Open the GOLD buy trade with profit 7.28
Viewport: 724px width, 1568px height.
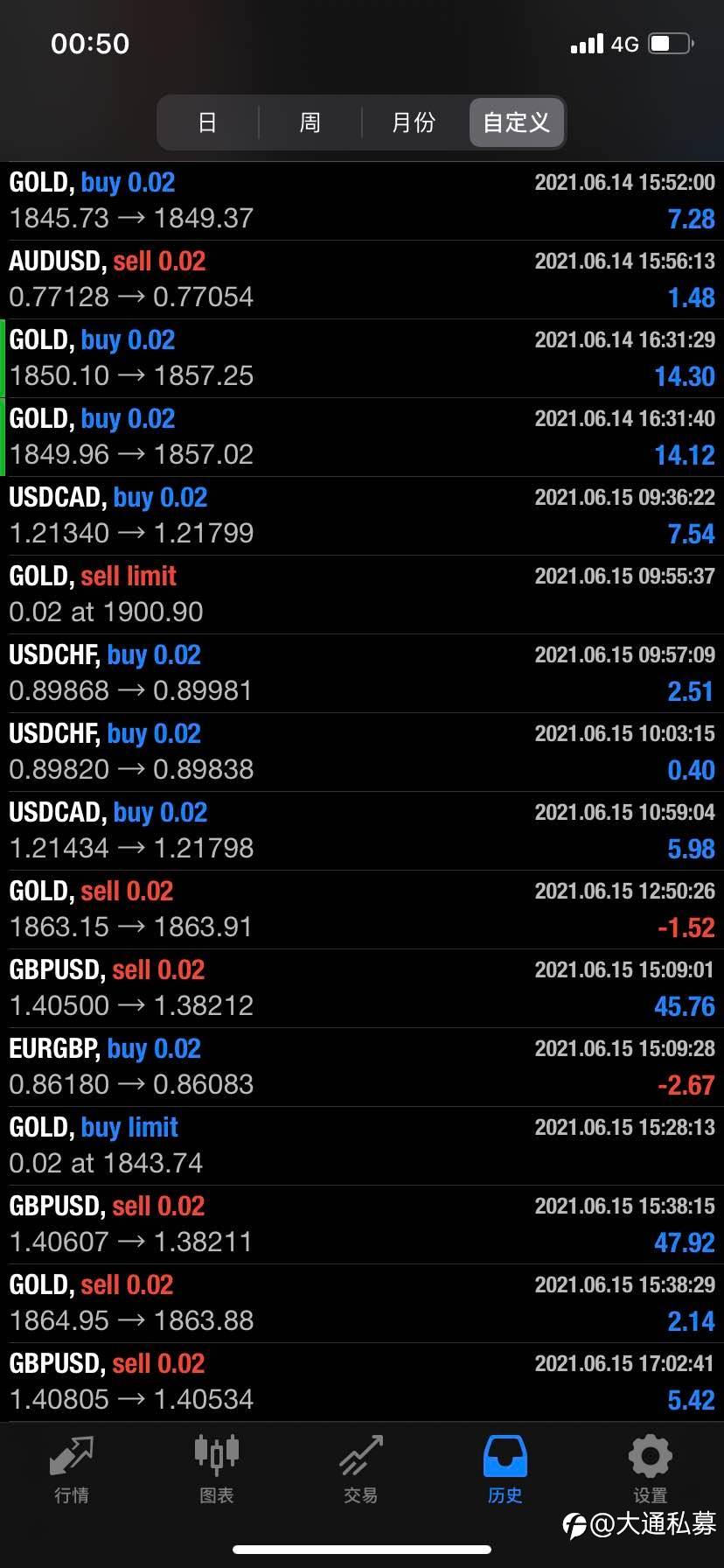click(362, 201)
